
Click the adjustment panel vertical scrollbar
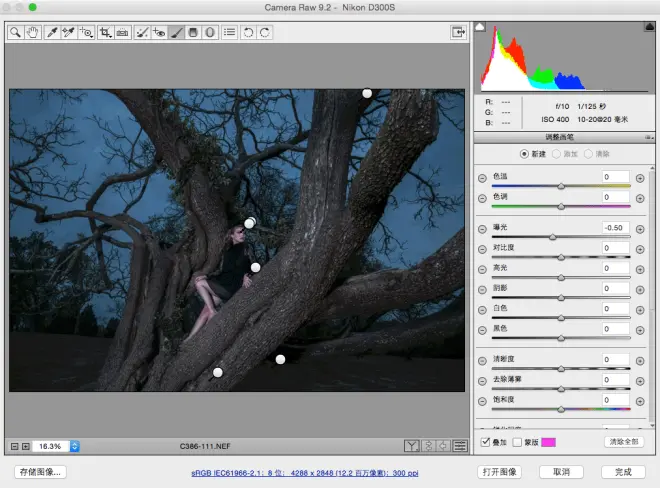pyautogui.click(x=652, y=295)
